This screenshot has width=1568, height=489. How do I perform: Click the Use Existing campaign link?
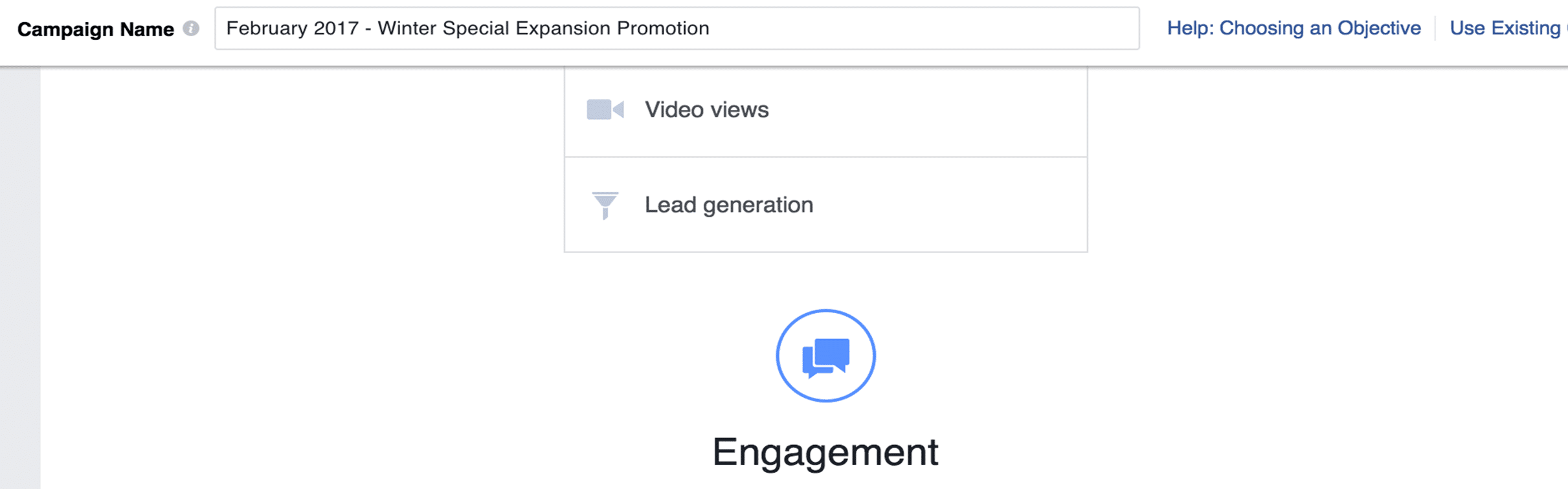[1508, 28]
